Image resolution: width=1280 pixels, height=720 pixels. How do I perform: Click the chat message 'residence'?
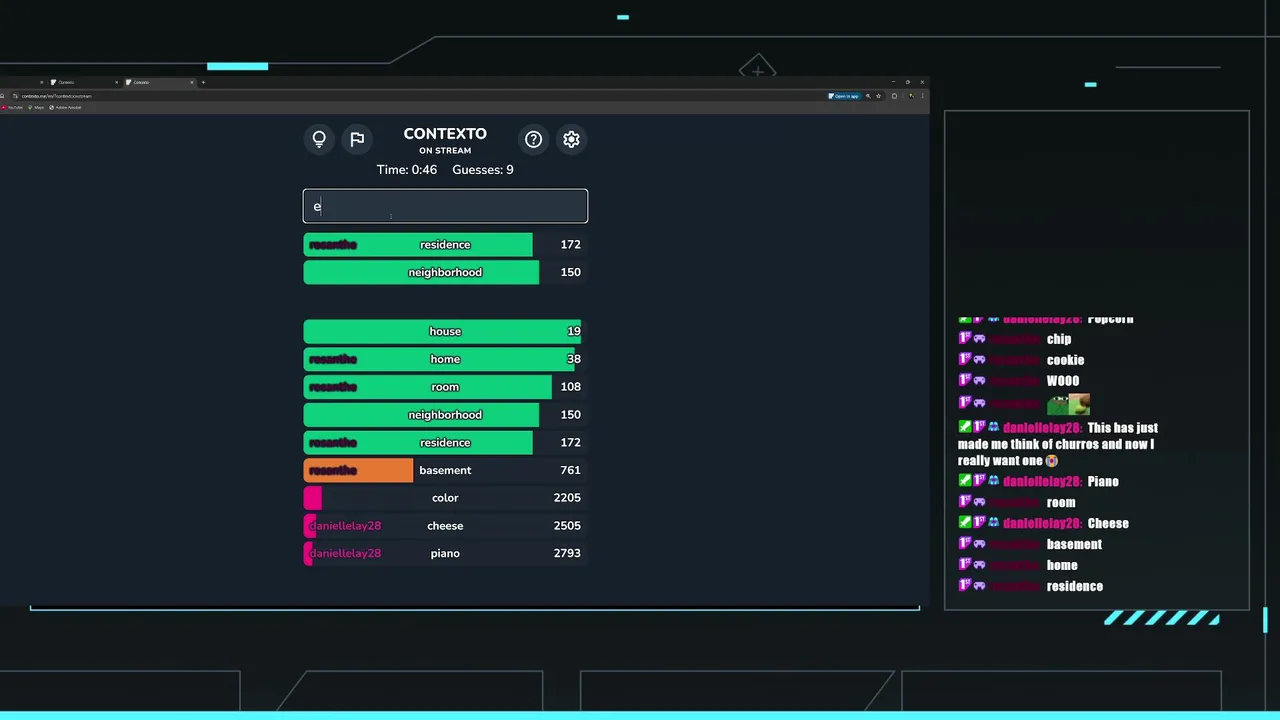[1075, 587]
